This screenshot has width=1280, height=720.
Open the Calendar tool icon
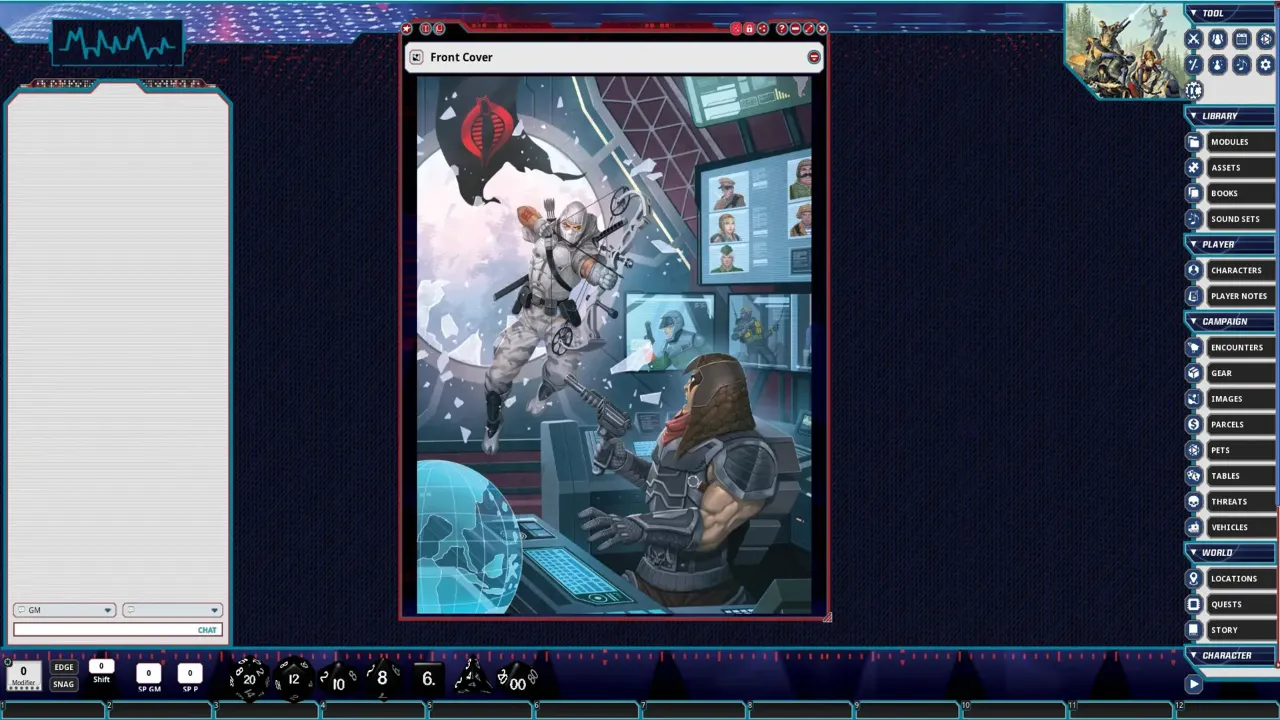pos(1241,39)
